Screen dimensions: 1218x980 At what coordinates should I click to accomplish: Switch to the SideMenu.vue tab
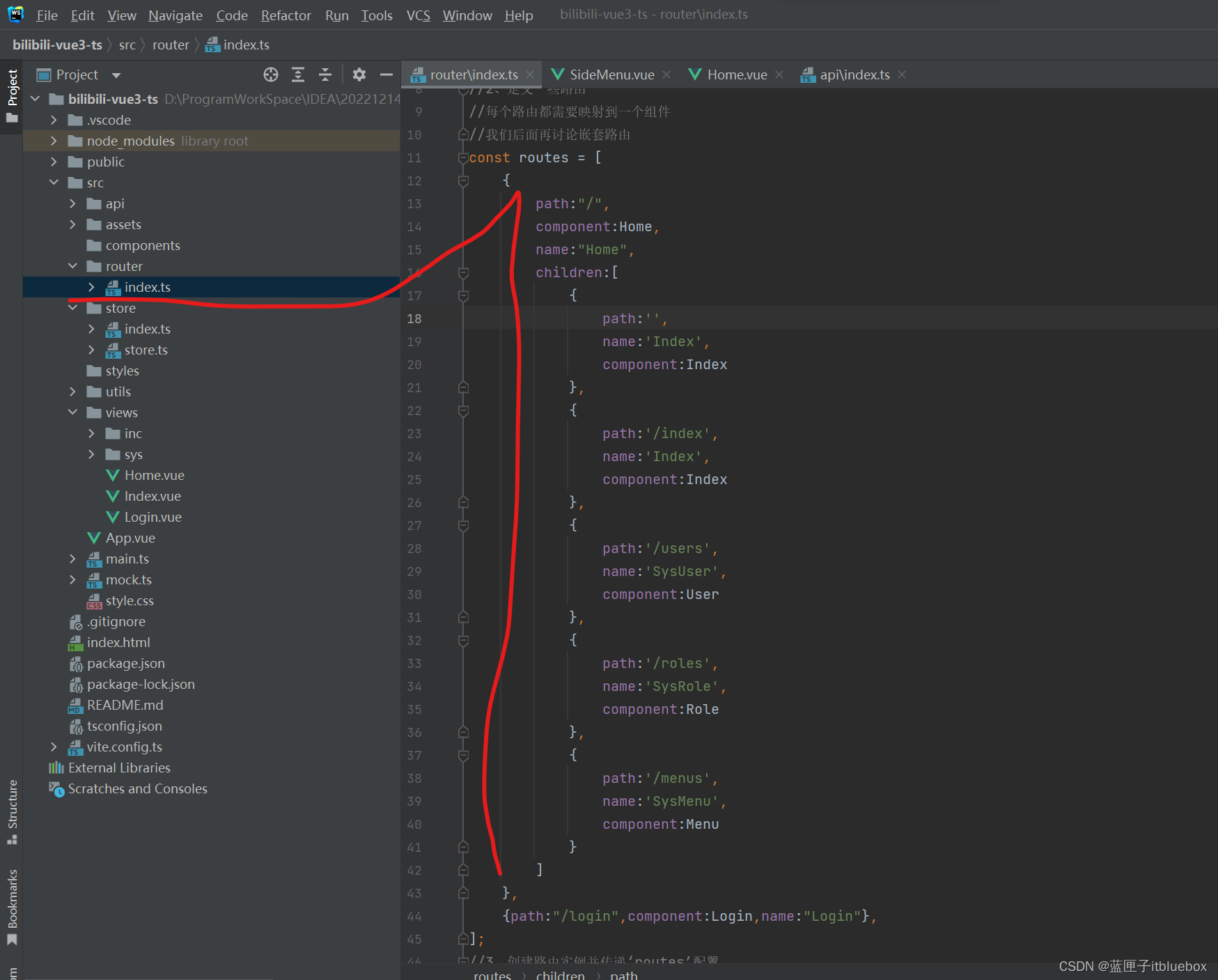click(x=611, y=75)
